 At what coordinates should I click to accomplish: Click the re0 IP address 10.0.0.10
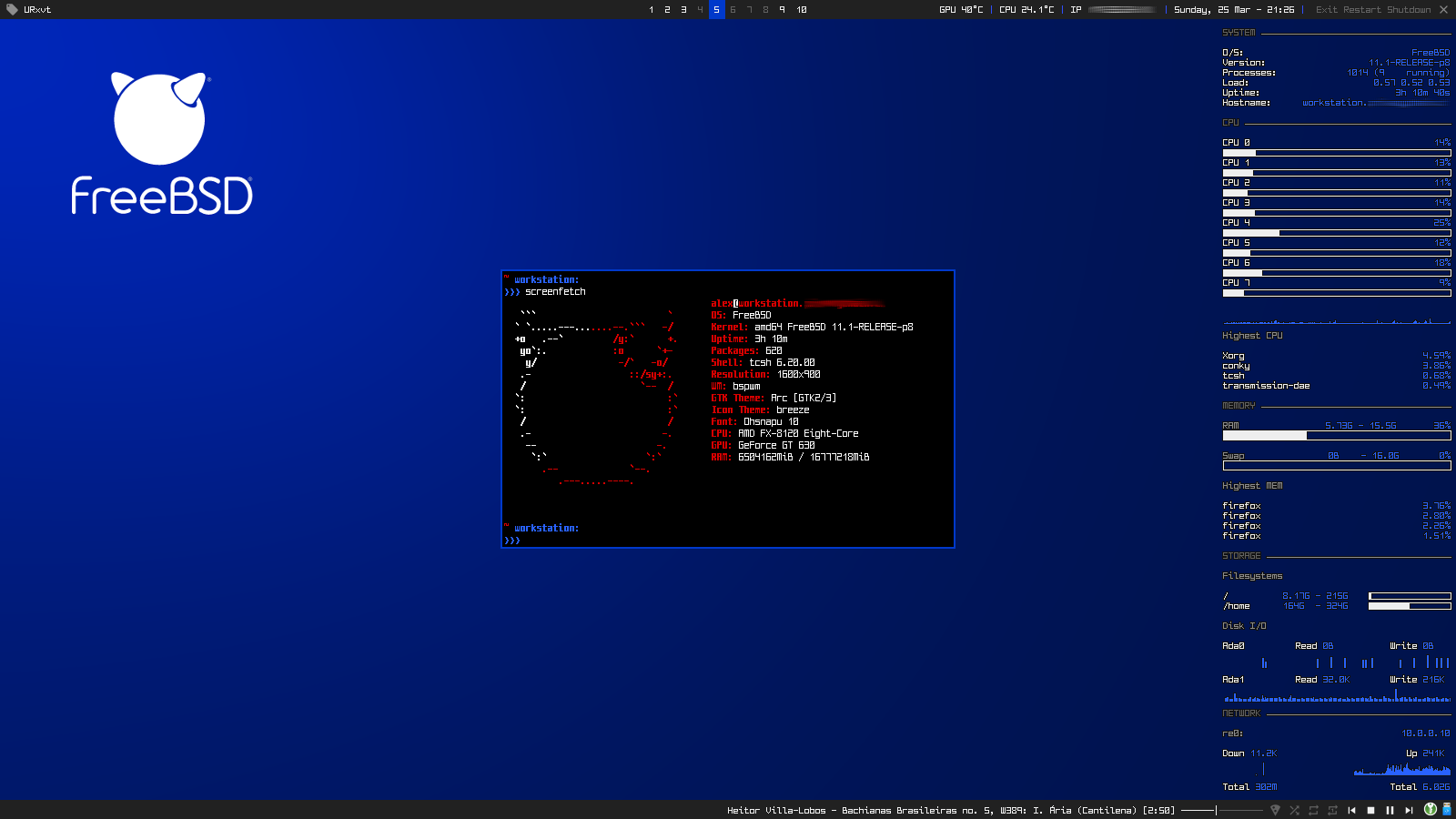pyautogui.click(x=1426, y=733)
